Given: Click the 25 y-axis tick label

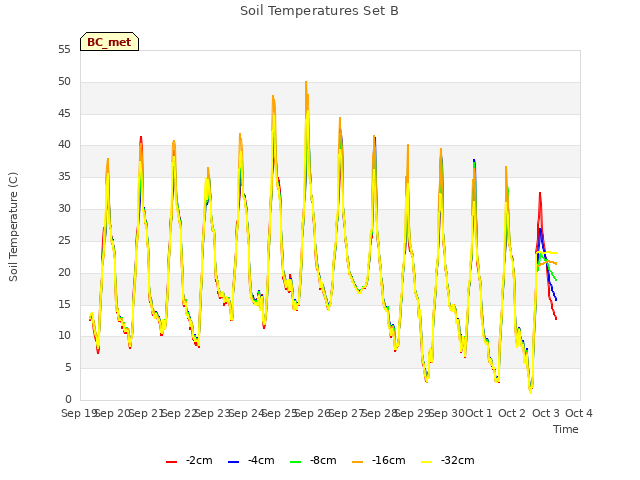Looking at the screenshot, I should pyautogui.click(x=64, y=240).
